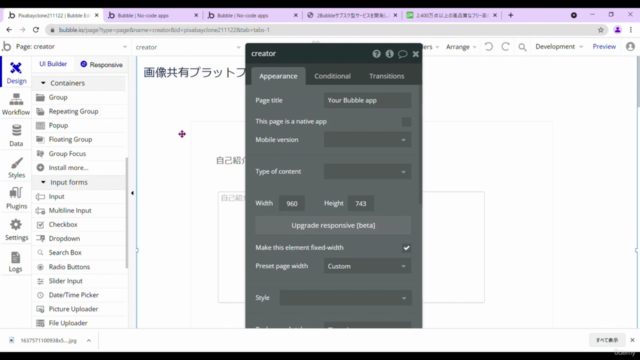This screenshot has height=360, width=640.
Task: Collapse the Containers section
Action: coord(43,83)
